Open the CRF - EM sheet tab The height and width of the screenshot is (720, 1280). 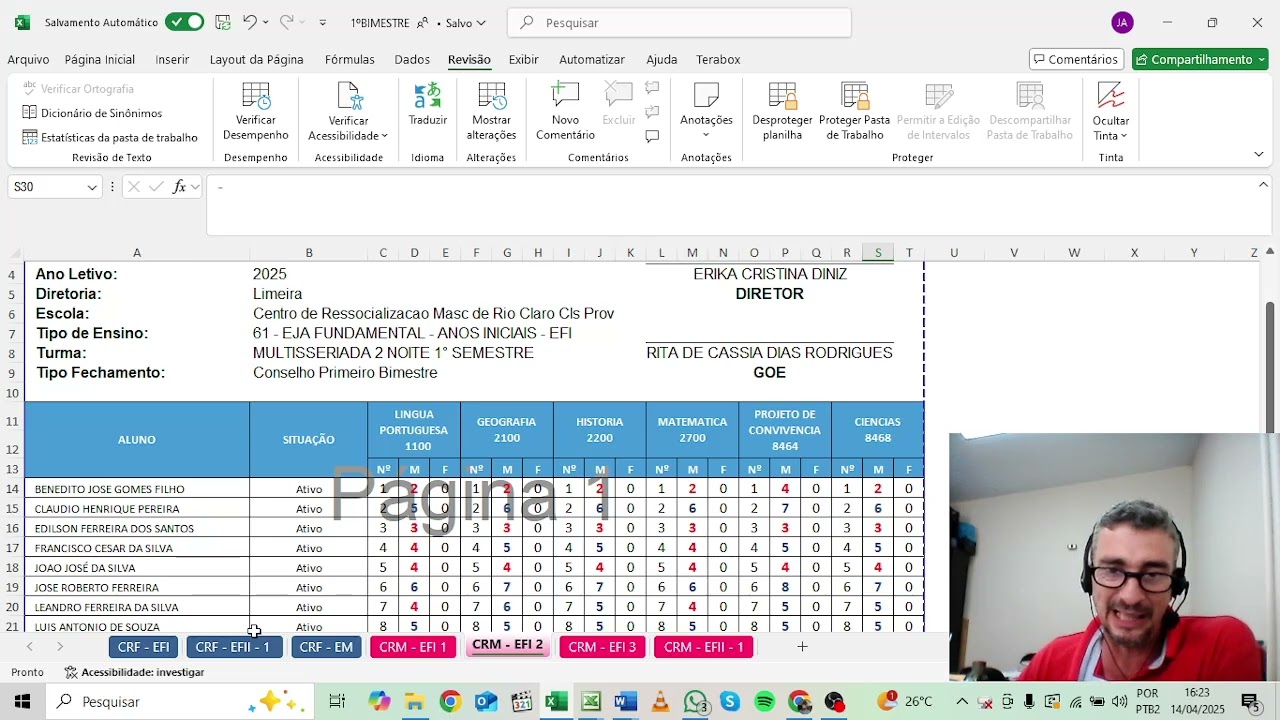click(326, 647)
